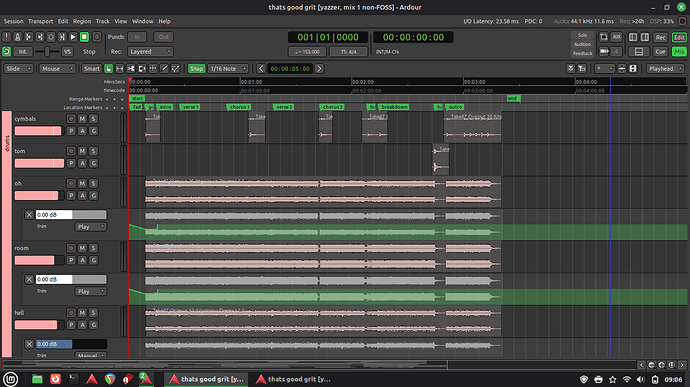Open the volume tray icon
Screen dimensions: 690x387
[641, 380]
